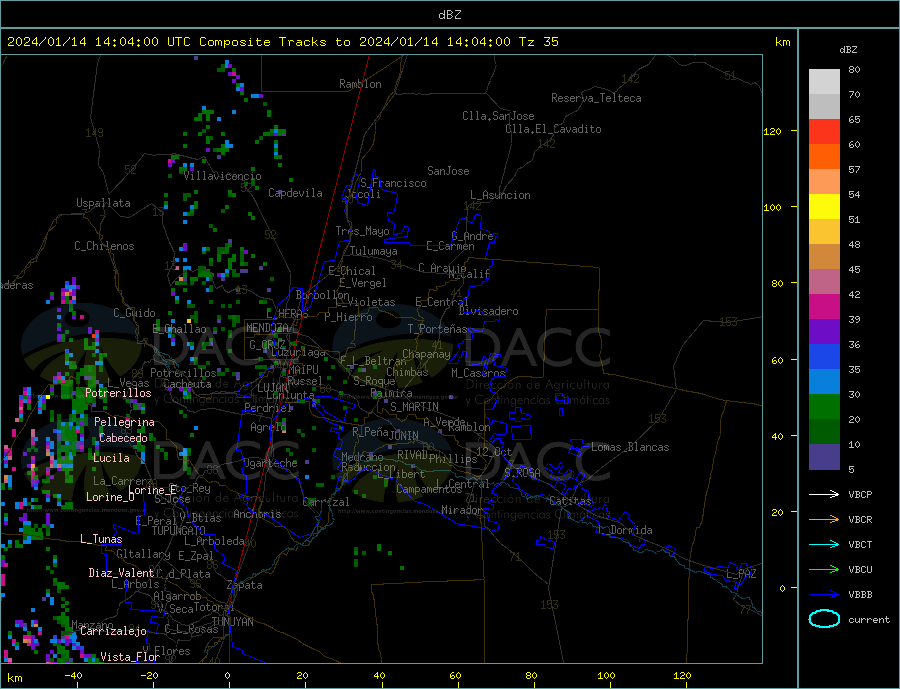
Task: Click the 'C_Chilenos' map label
Action: 104,246
